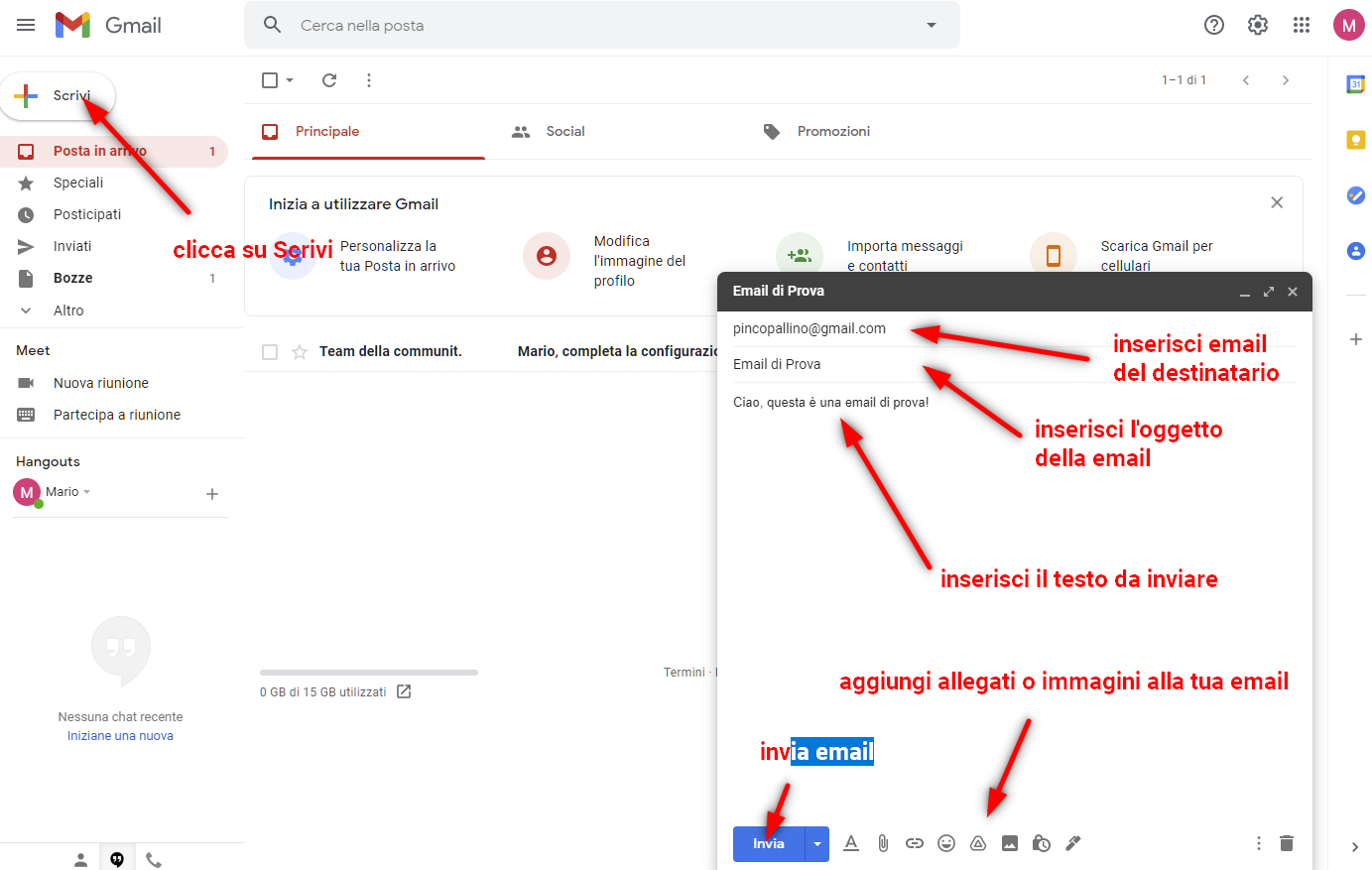Screen dimensions: 1372x870
Task: Open Google Calendar side panel
Action: 1355,84
